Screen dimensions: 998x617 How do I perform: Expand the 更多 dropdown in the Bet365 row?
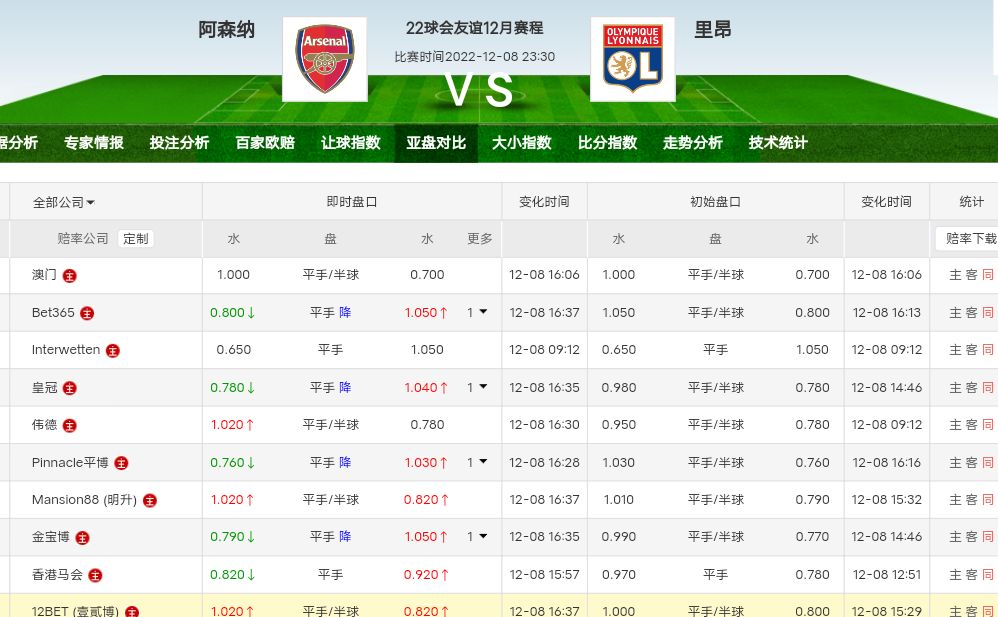coord(478,312)
